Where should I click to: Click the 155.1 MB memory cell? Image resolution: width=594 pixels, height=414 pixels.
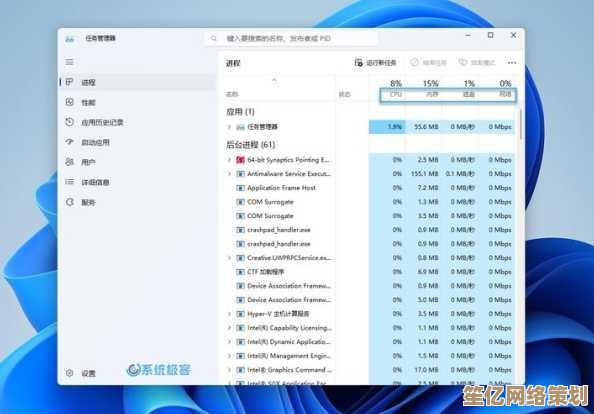coord(424,174)
